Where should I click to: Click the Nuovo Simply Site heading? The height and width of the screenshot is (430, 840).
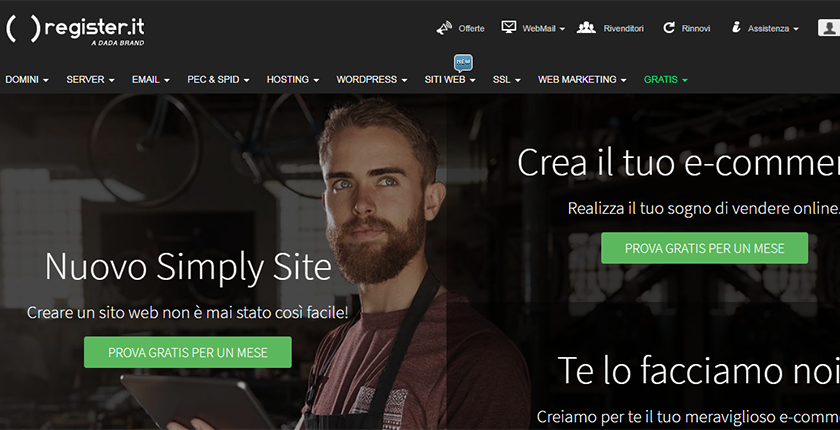click(x=188, y=267)
